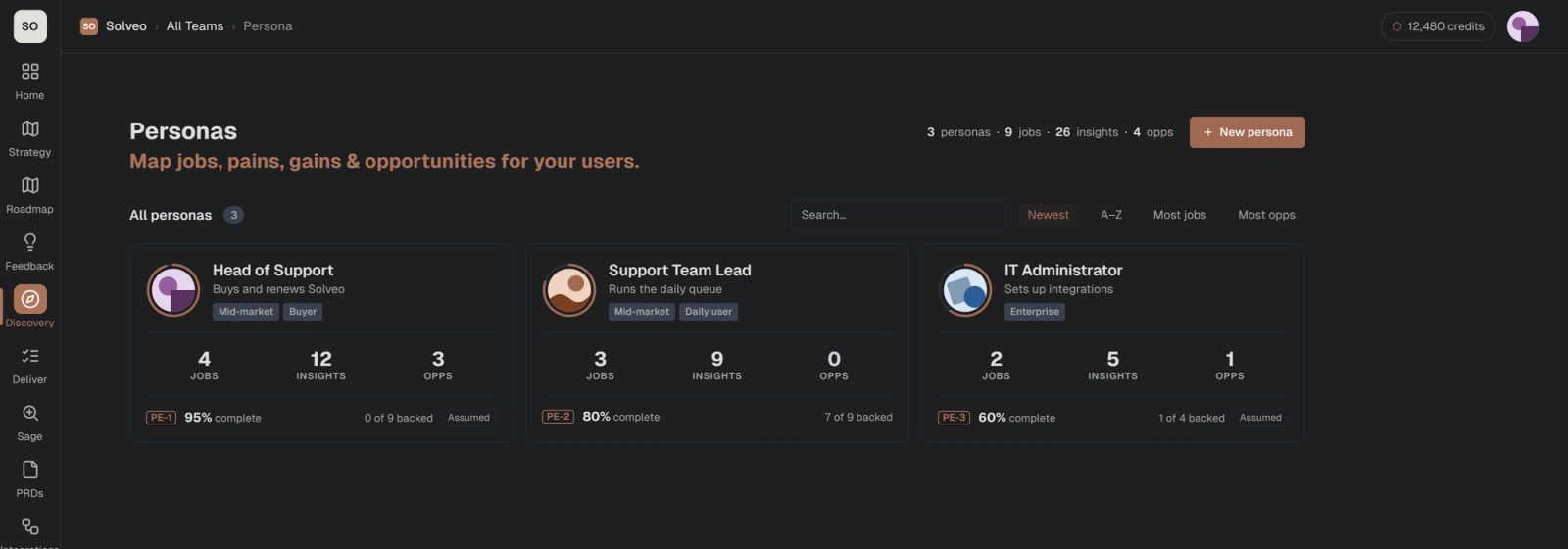This screenshot has height=549, width=1568.
Task: Open the SO workspace logo in sidebar
Action: pyautogui.click(x=29, y=26)
